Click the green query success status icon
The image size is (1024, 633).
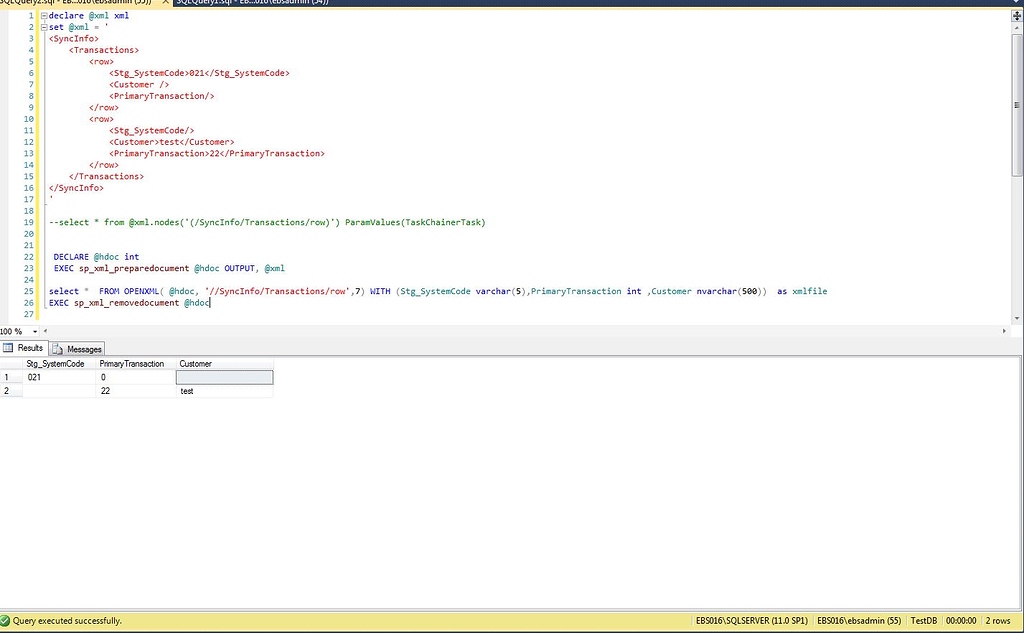pos(5,621)
